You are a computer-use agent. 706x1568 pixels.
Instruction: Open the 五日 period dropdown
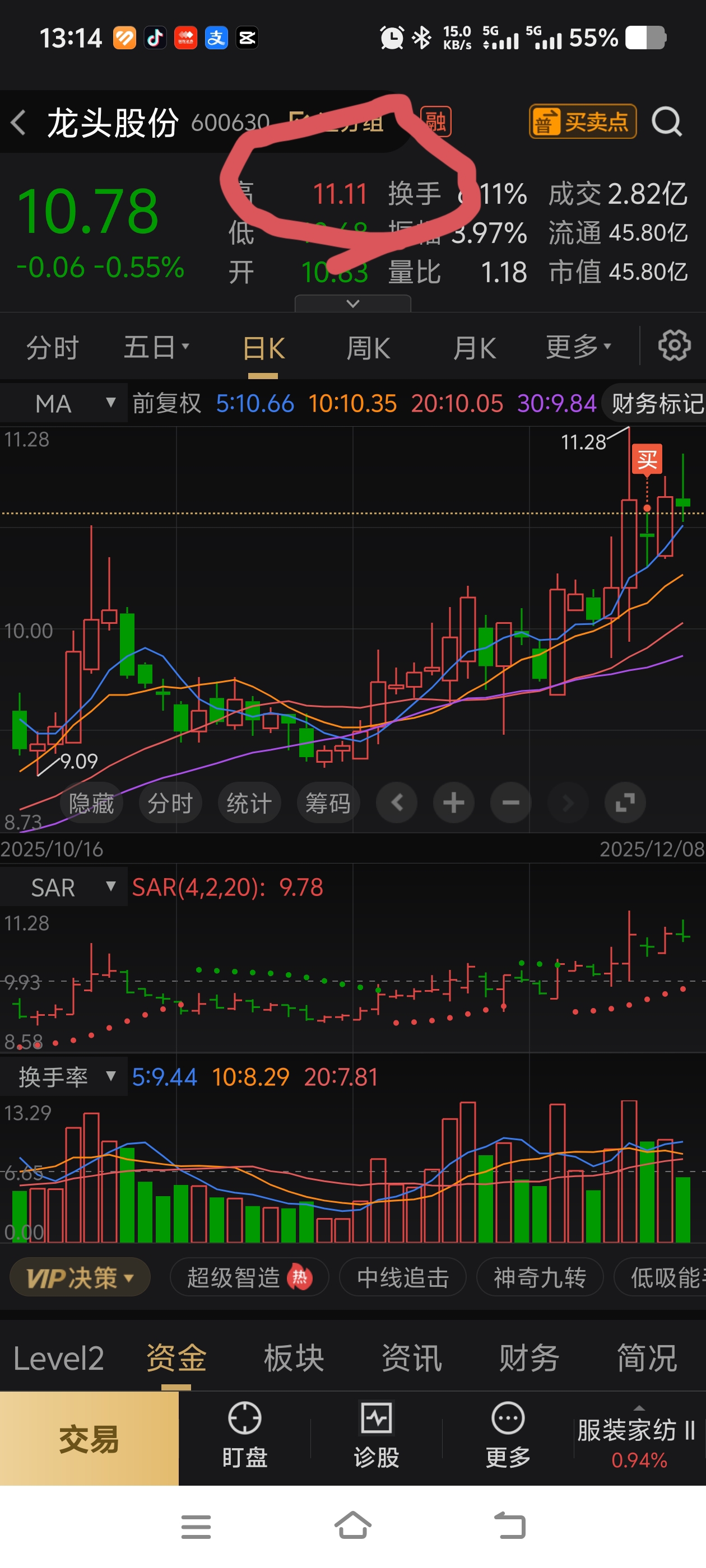156,348
